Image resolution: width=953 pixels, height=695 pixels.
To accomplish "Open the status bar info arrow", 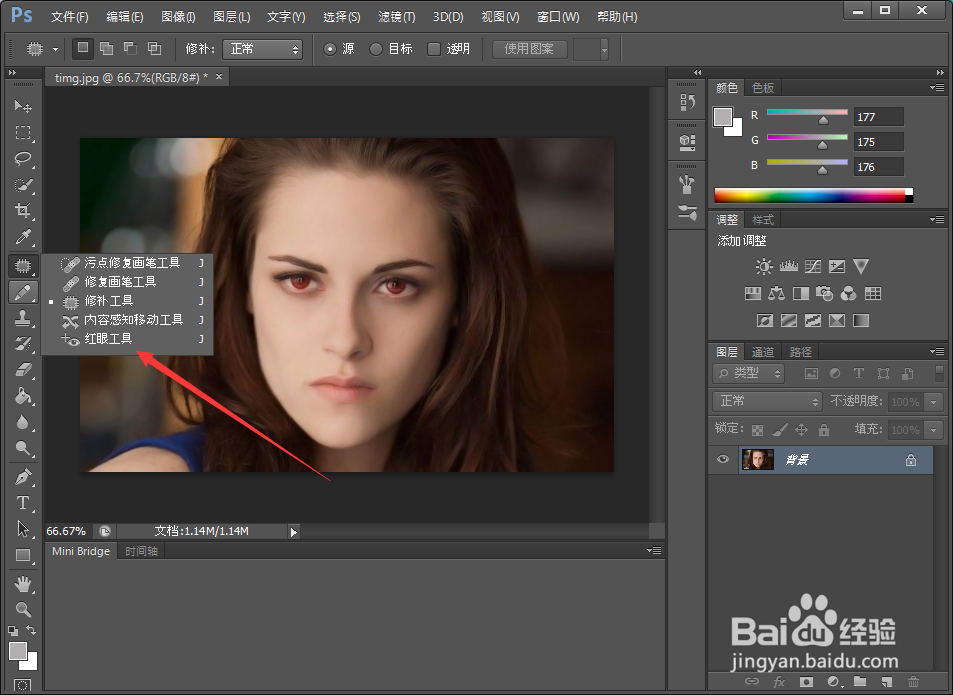I will (294, 532).
